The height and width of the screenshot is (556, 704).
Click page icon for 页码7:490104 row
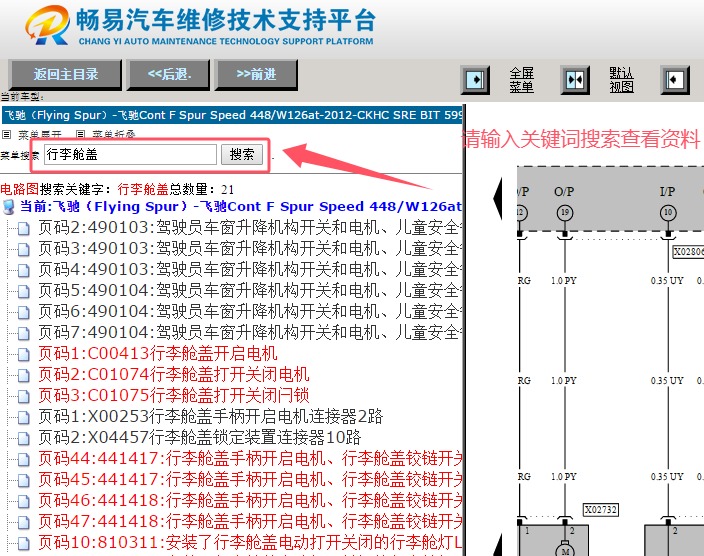tap(23, 334)
